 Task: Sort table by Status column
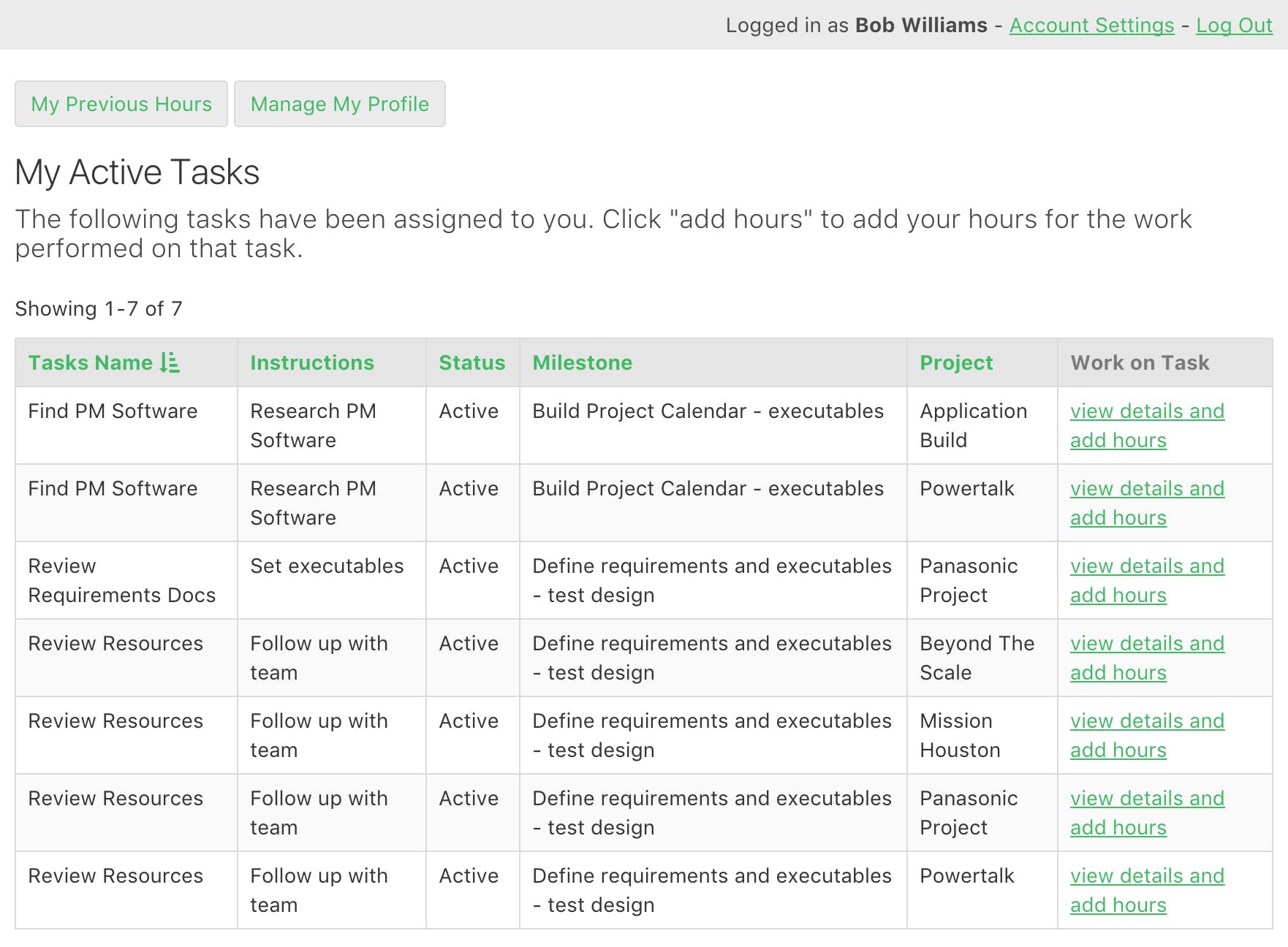coord(471,362)
